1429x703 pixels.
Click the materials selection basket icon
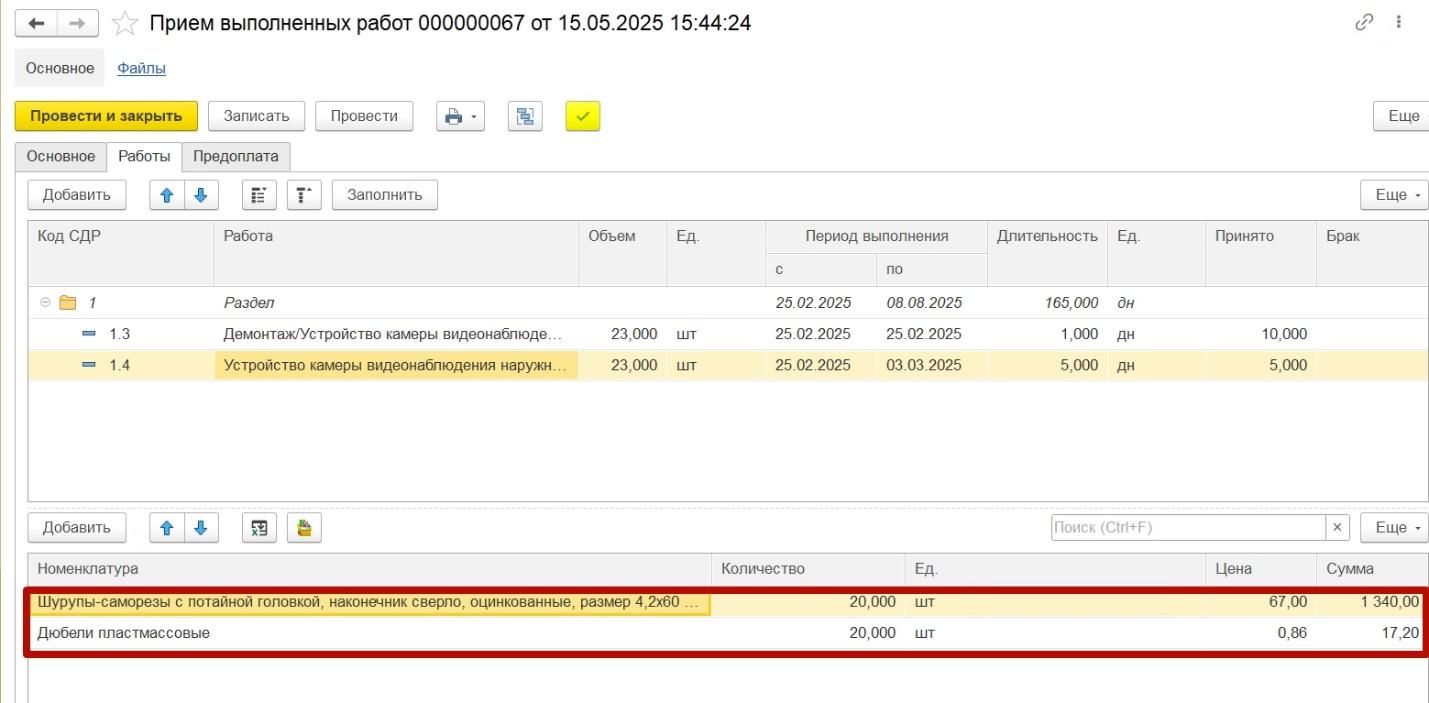click(x=304, y=528)
